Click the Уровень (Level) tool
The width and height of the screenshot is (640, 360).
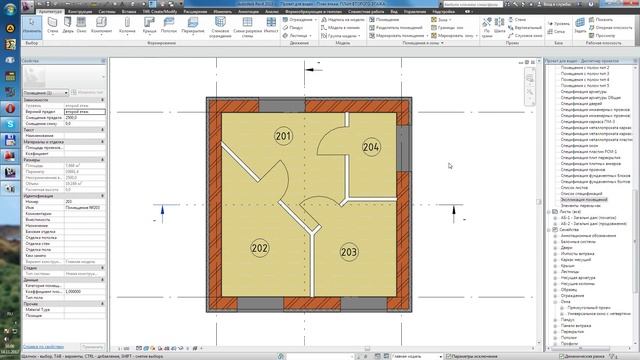click(x=558, y=24)
